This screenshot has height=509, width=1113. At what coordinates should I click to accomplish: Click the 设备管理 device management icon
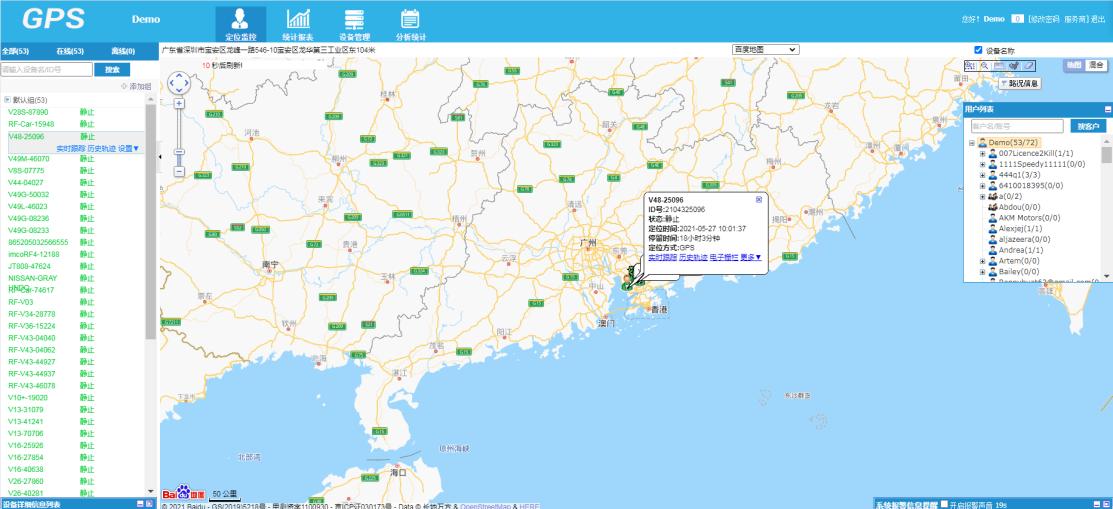(x=354, y=23)
